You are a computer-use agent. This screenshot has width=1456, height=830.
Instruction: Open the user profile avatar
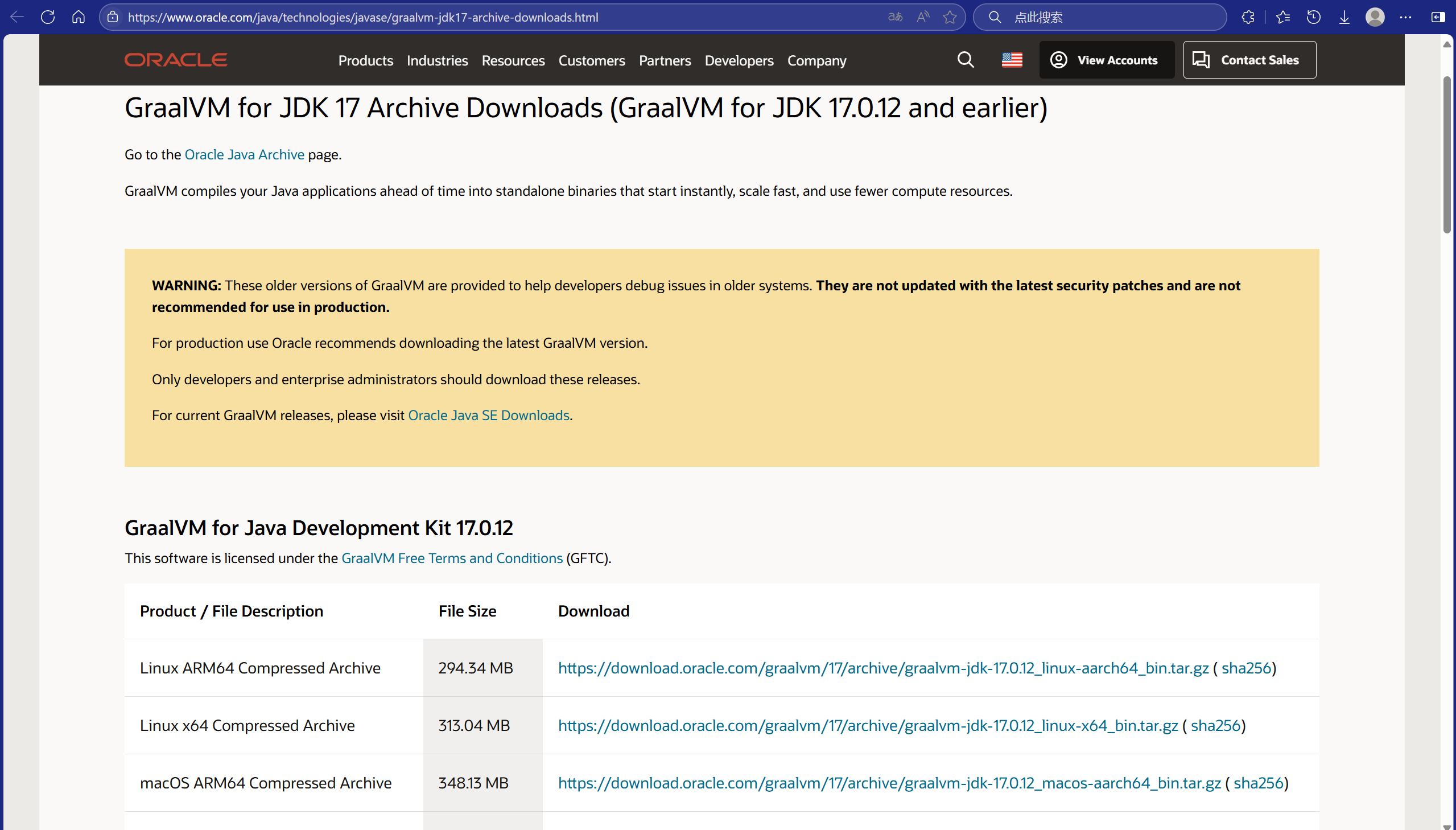[x=1375, y=17]
